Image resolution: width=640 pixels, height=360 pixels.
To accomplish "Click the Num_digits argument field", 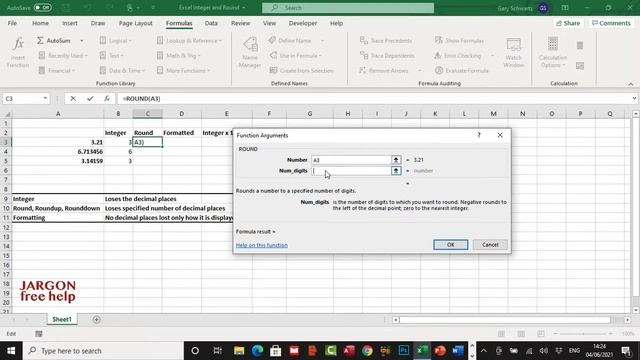I will tap(351, 171).
